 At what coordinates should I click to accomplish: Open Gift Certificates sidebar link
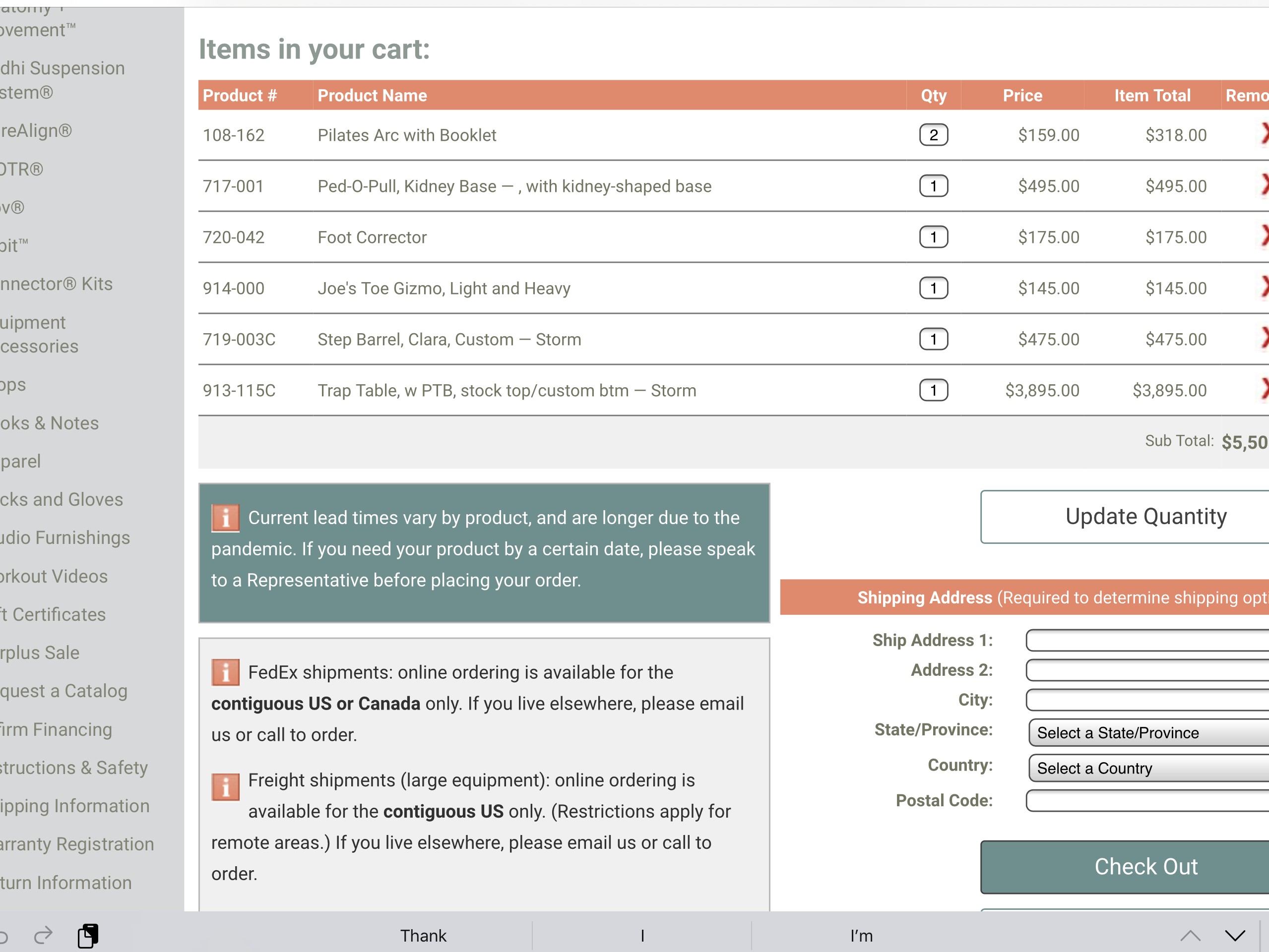click(53, 615)
